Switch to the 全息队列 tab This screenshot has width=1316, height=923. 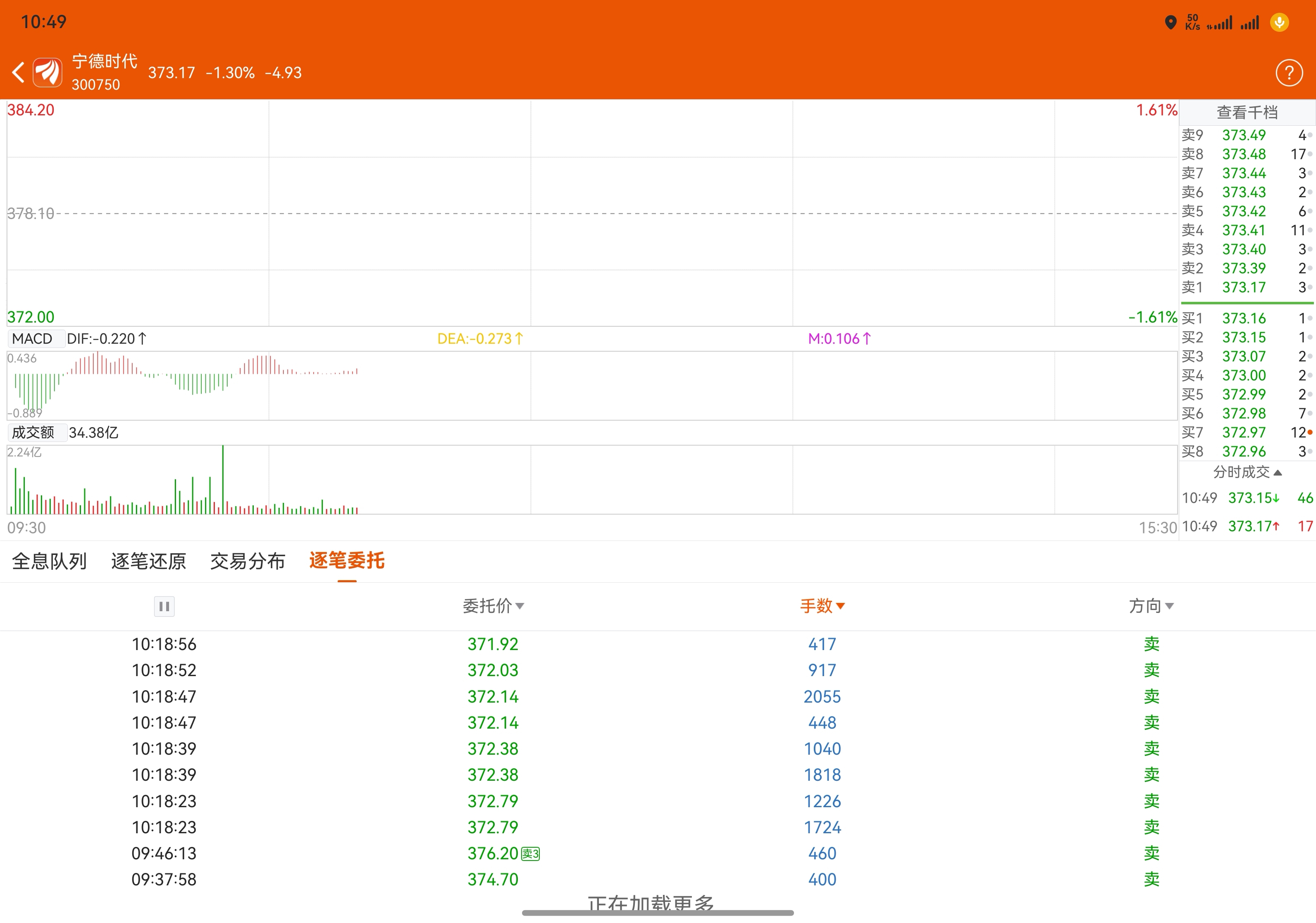click(x=49, y=561)
